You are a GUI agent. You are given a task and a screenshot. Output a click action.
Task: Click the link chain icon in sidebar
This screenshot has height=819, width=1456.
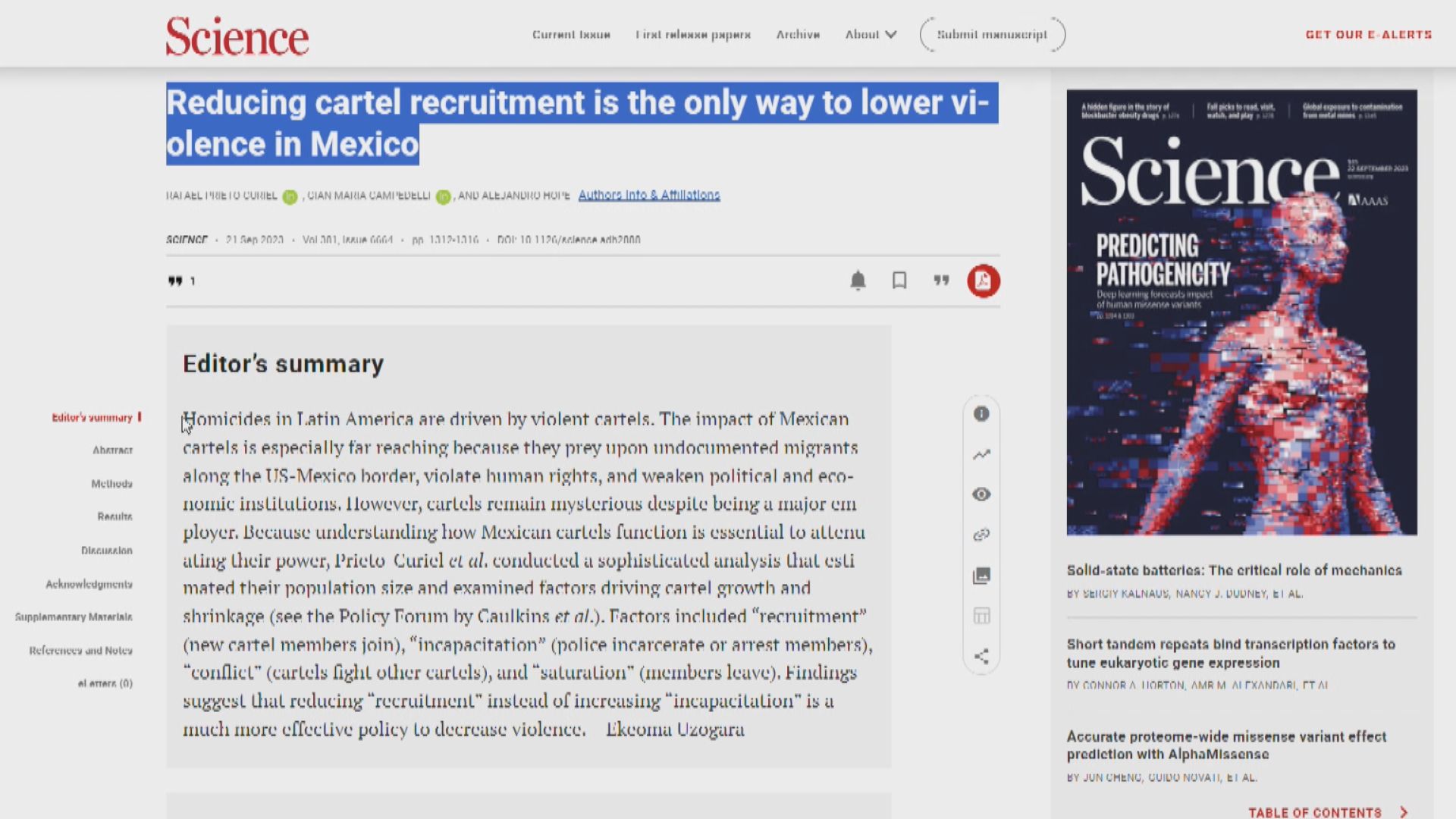click(981, 535)
